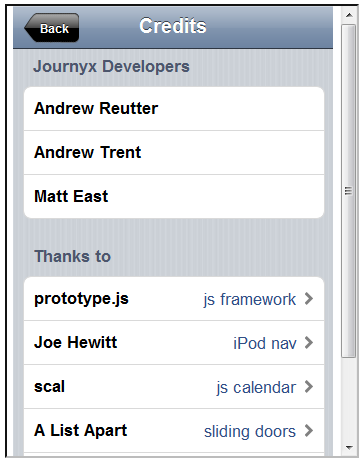Click the chevron next to js framework

point(309,299)
